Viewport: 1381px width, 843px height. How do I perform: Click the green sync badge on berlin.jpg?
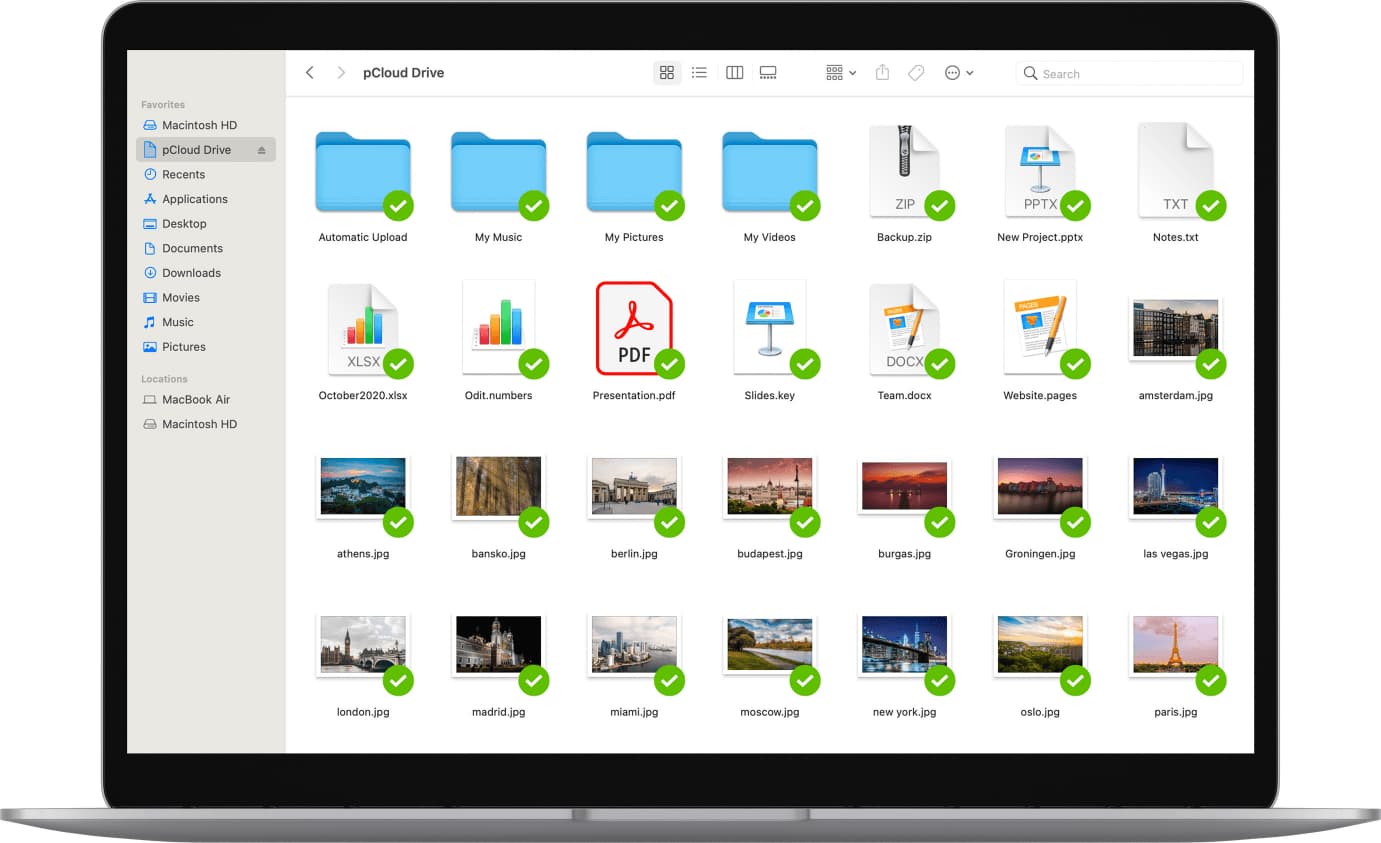[x=668, y=523]
